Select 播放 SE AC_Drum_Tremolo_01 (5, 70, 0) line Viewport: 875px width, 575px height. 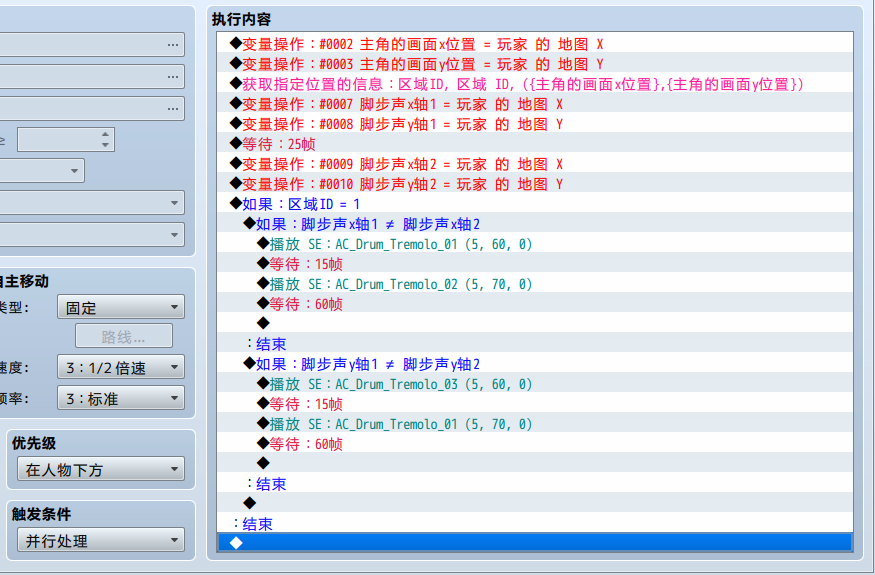coord(535,424)
